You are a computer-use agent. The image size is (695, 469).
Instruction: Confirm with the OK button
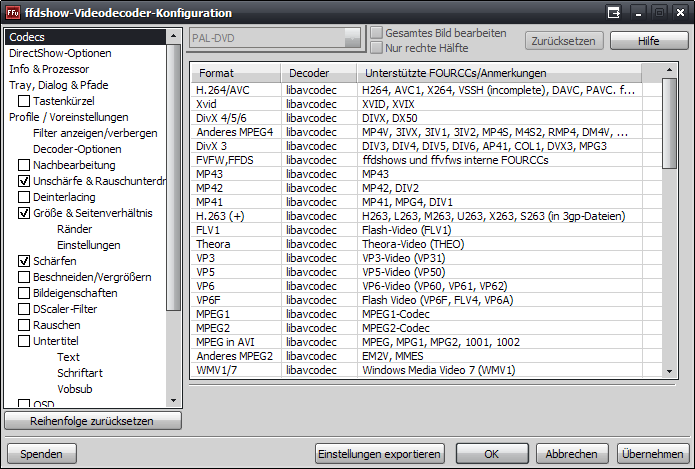pyautogui.click(x=492, y=454)
